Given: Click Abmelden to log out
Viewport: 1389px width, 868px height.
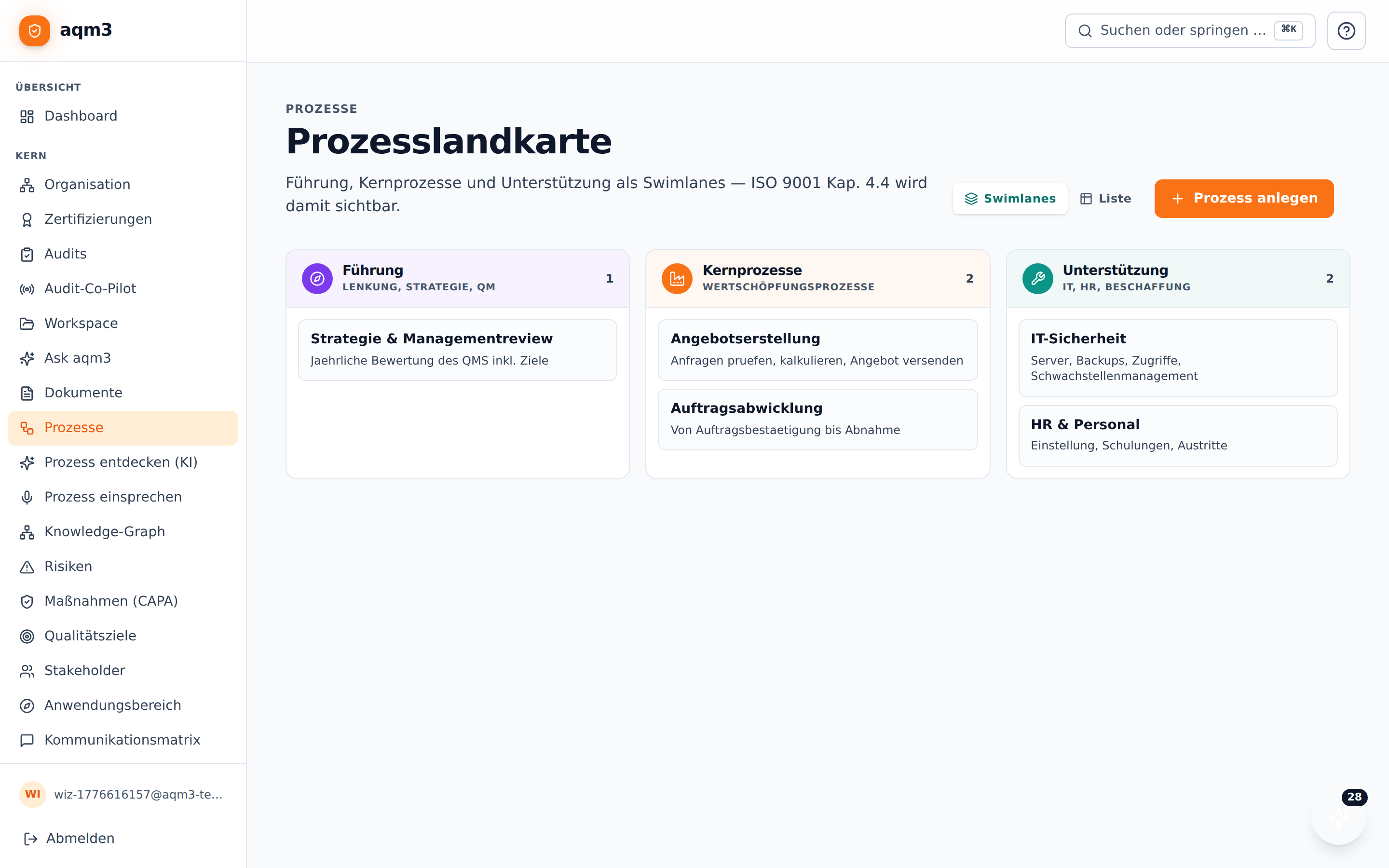Looking at the screenshot, I should [123, 839].
